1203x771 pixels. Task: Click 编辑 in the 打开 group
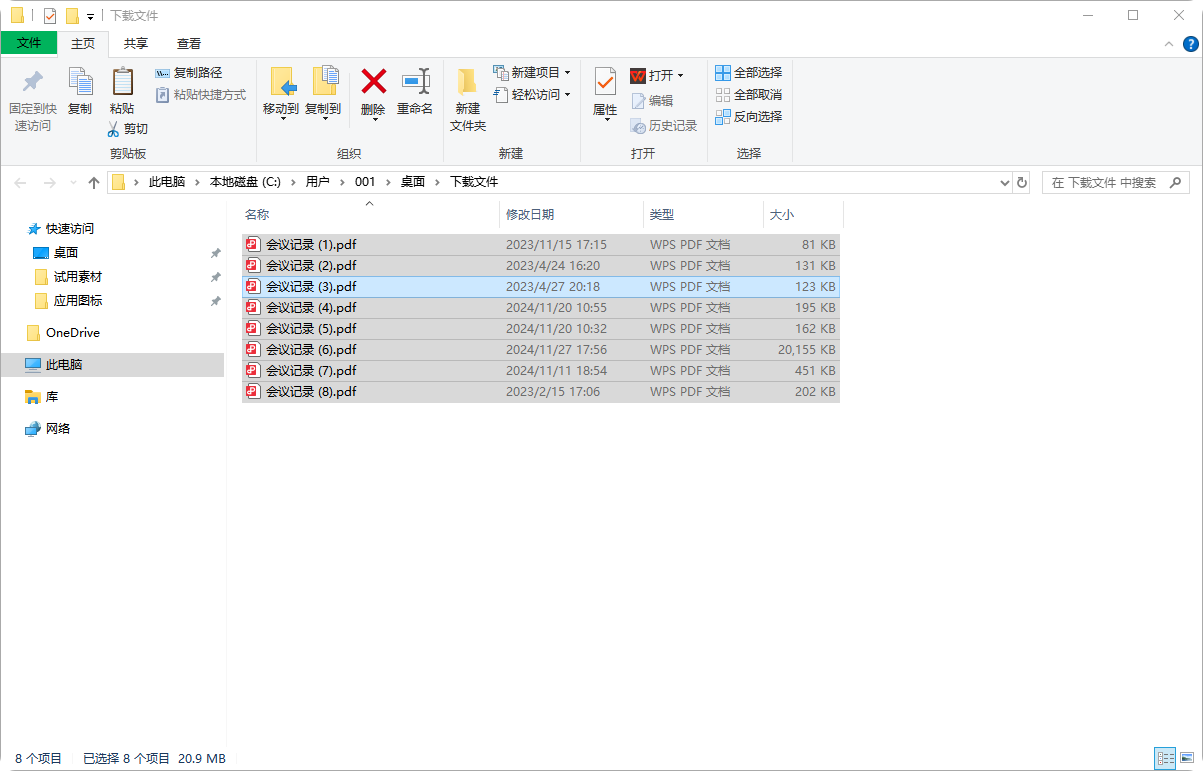(x=652, y=101)
